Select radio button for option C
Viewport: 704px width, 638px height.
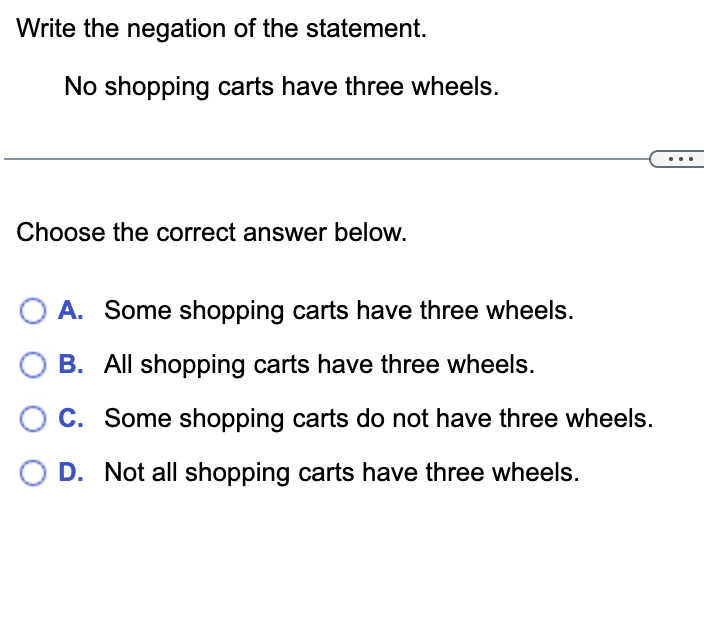pos(33,418)
